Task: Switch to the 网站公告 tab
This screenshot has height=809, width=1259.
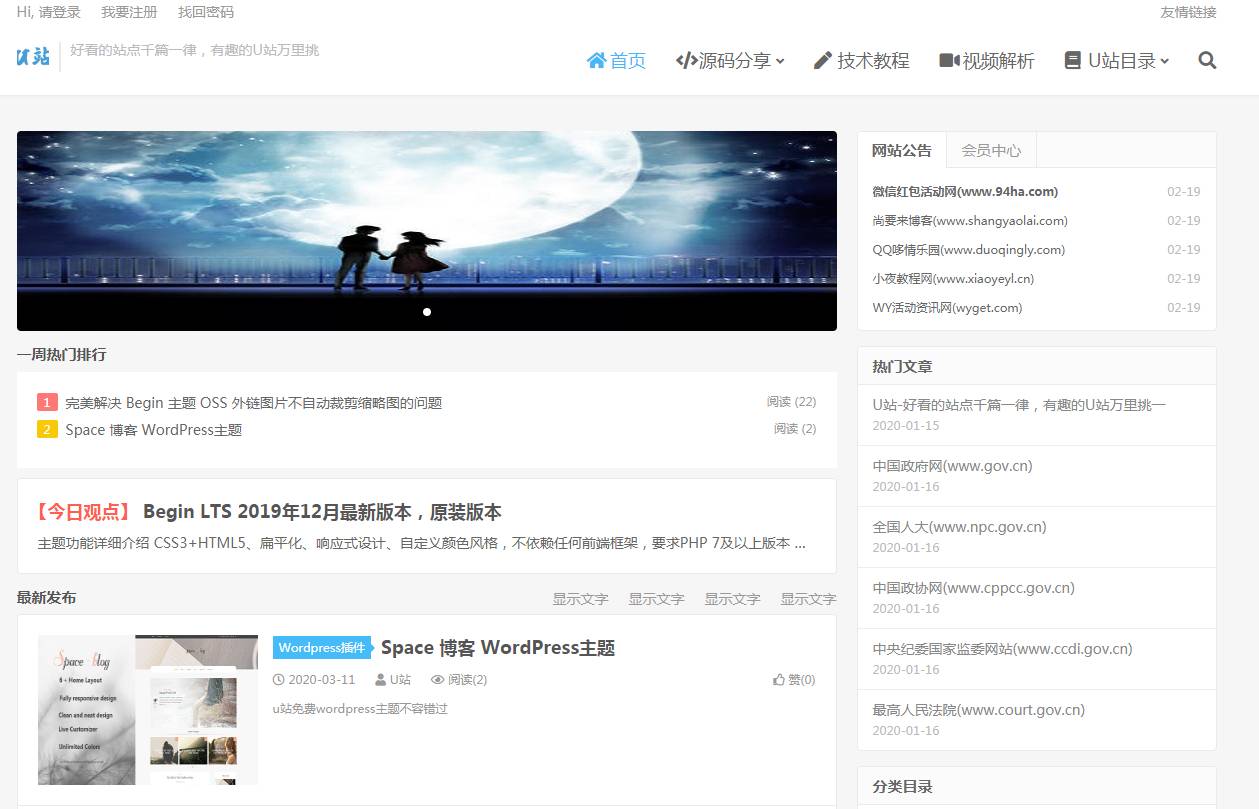Action: (901, 150)
